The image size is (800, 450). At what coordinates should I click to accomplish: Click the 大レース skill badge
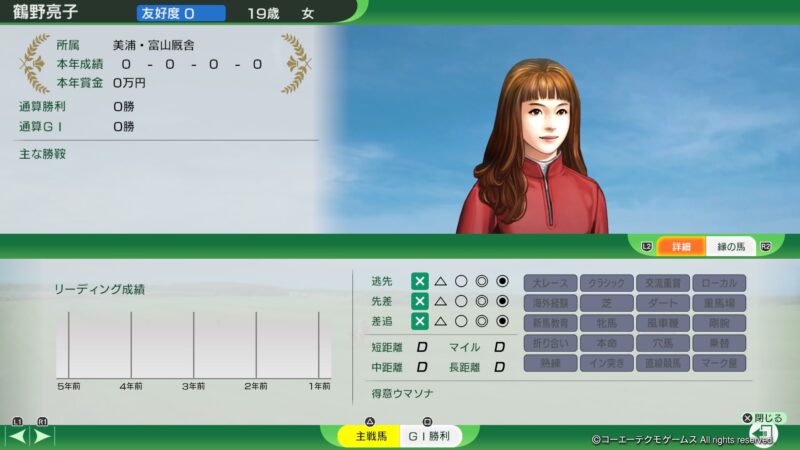tap(551, 283)
